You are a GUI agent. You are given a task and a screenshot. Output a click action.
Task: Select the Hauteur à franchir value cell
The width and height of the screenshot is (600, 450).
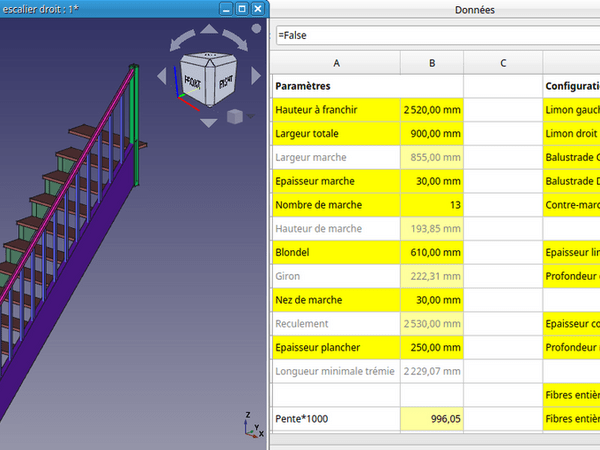[432, 109]
